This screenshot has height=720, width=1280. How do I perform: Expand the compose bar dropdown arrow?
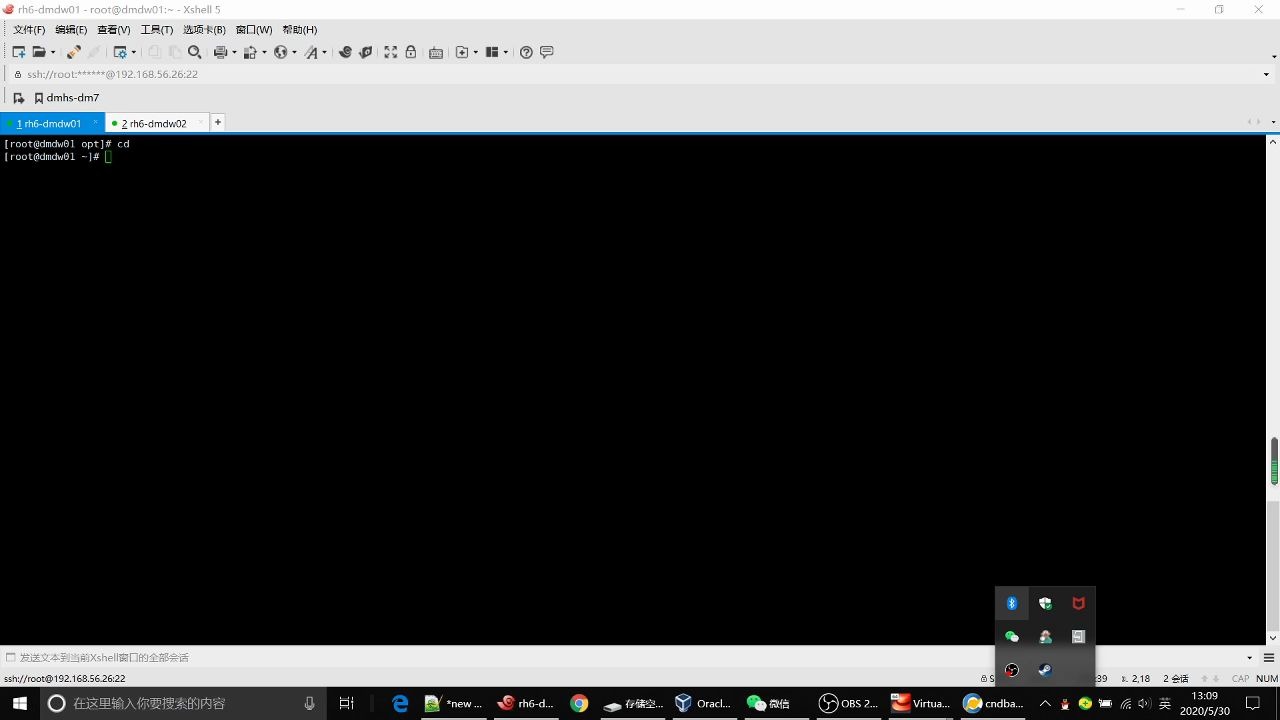click(x=1249, y=657)
